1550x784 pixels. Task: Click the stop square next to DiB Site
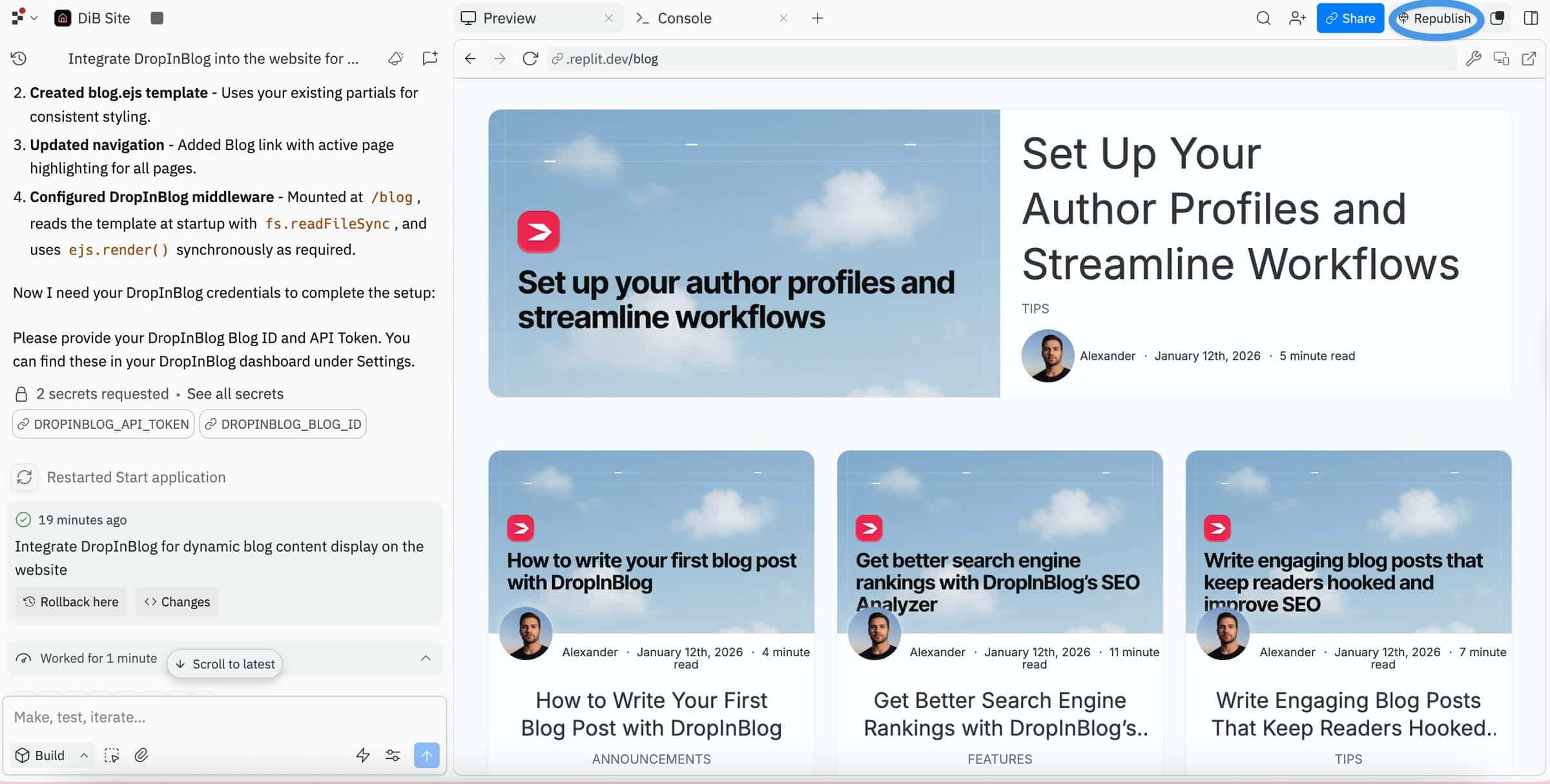click(x=157, y=18)
